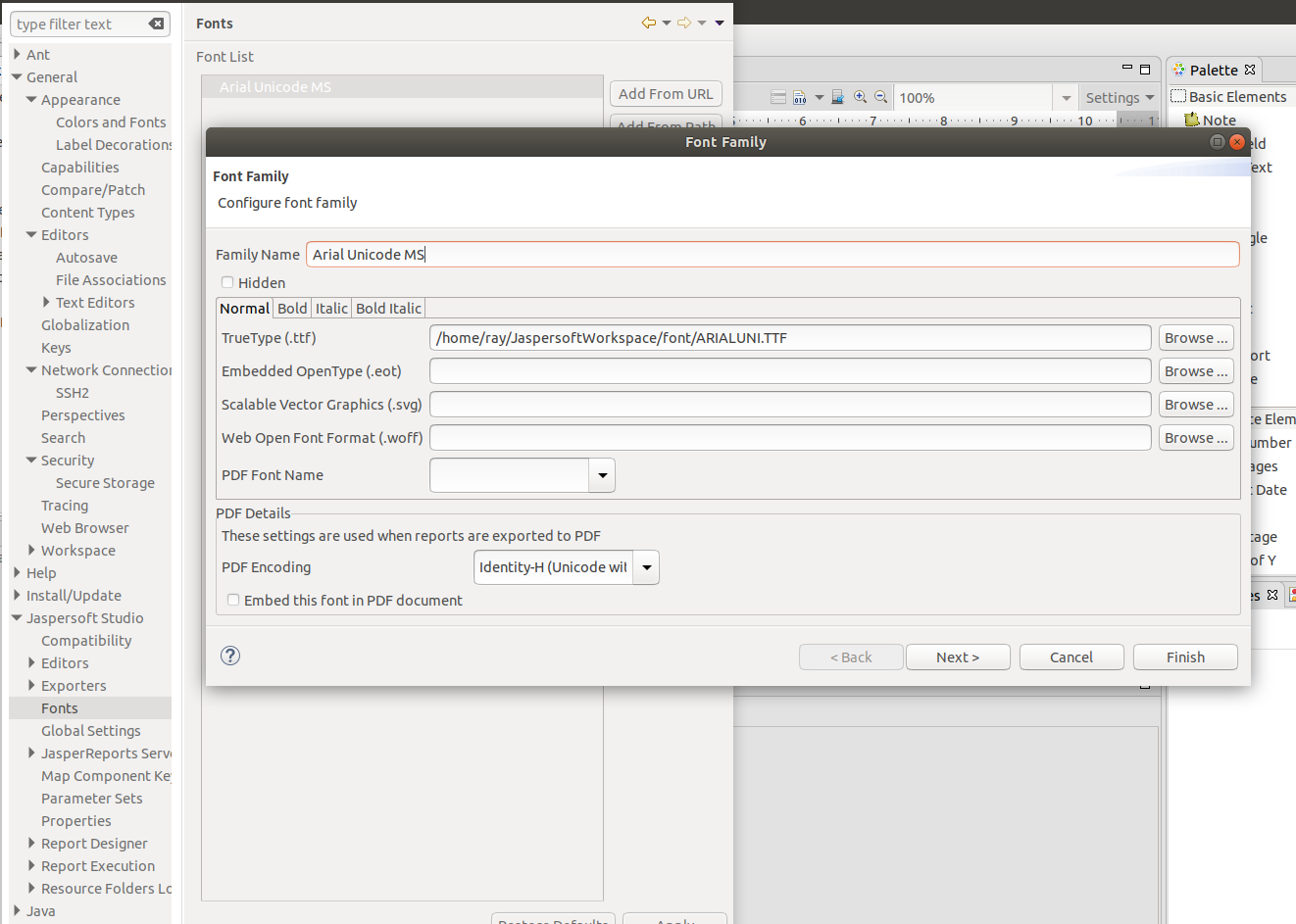Click the zoom out magnifier icon
Screen dimensions: 1296x924
coord(881,97)
